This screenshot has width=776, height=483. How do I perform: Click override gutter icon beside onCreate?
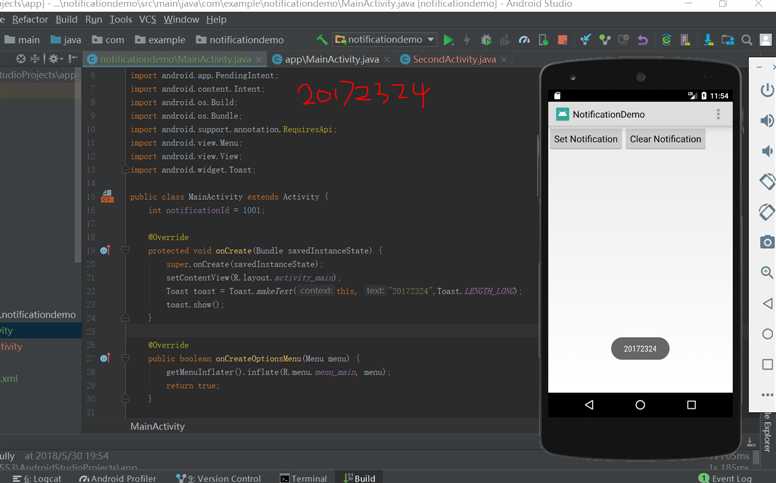(105, 250)
